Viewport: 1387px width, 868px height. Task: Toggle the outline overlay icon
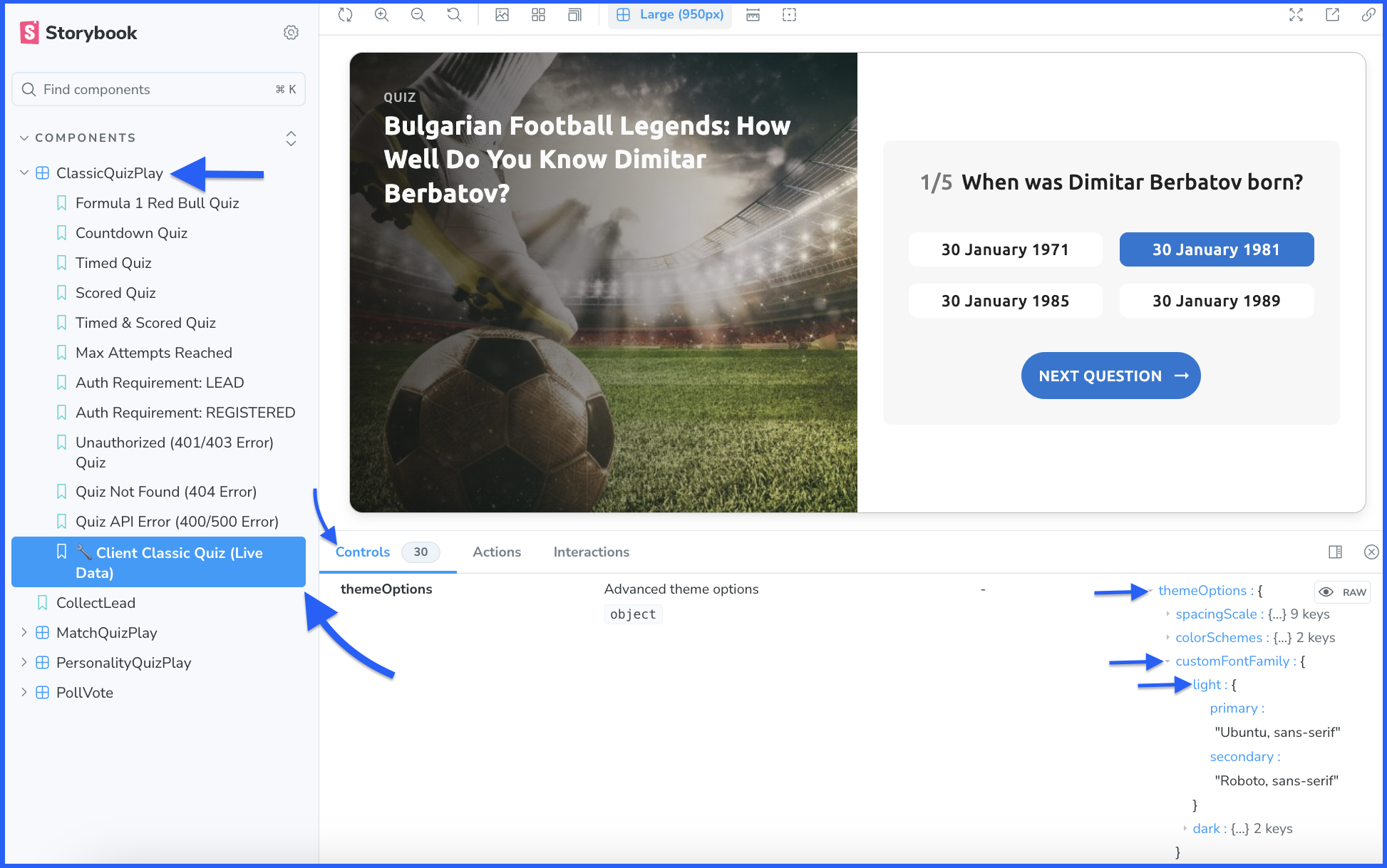point(789,15)
